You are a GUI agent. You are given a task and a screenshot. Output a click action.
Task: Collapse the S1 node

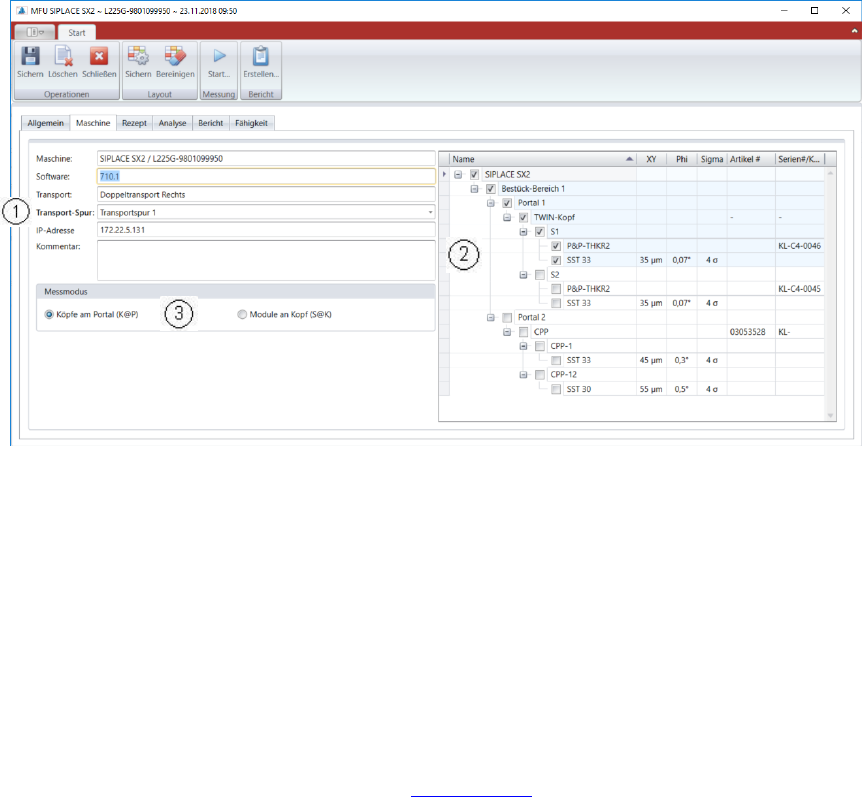(x=523, y=232)
